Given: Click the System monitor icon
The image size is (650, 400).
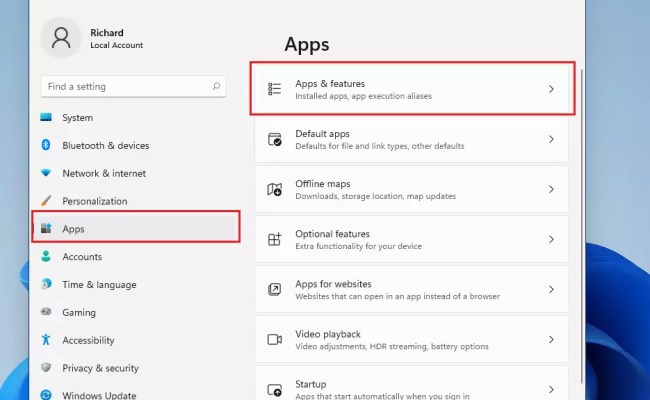Looking at the screenshot, I should coord(46,117).
